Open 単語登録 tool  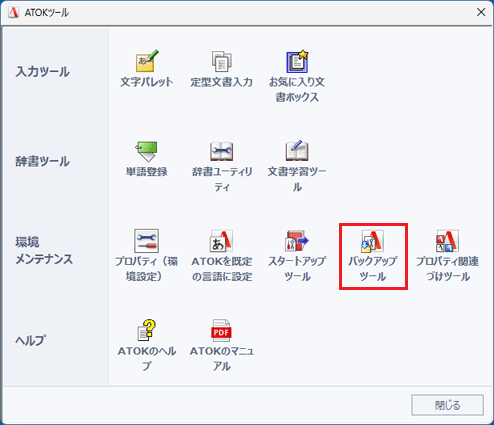pyautogui.click(x=146, y=159)
